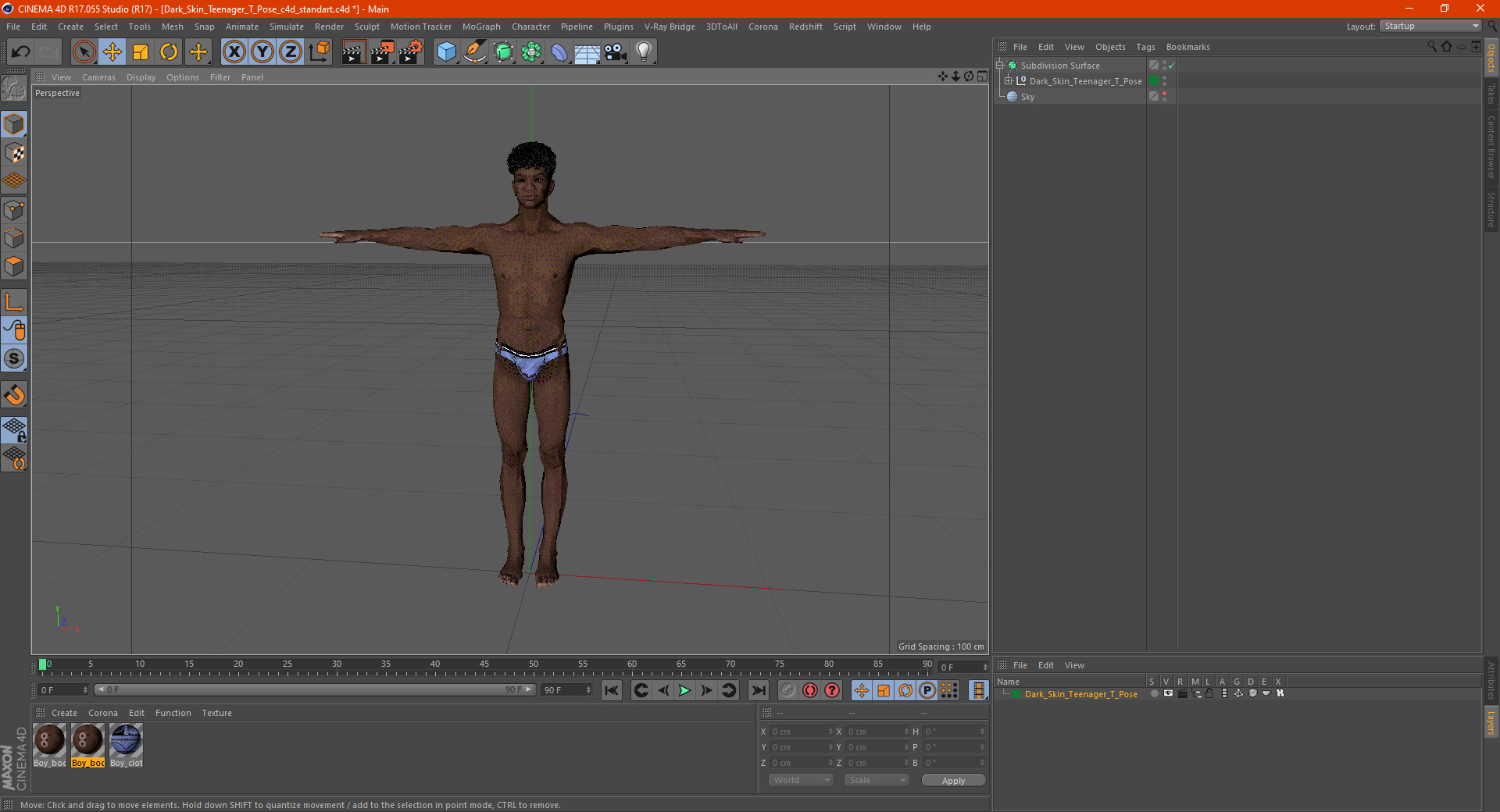Go to start of animation
Viewport: 1500px width, 812px height.
pos(612,690)
